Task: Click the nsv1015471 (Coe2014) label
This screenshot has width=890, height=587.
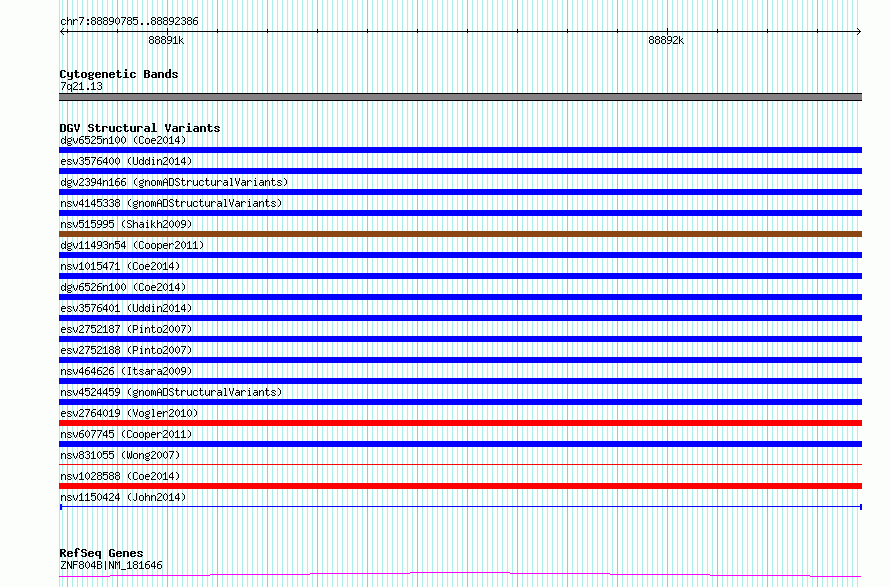Action: coord(120,266)
